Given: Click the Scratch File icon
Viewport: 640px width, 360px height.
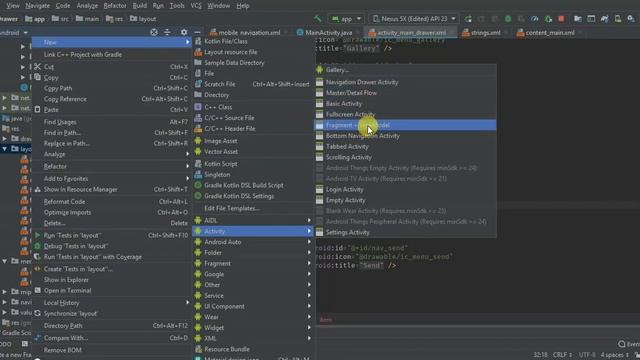Looking at the screenshot, I should click(x=198, y=84).
